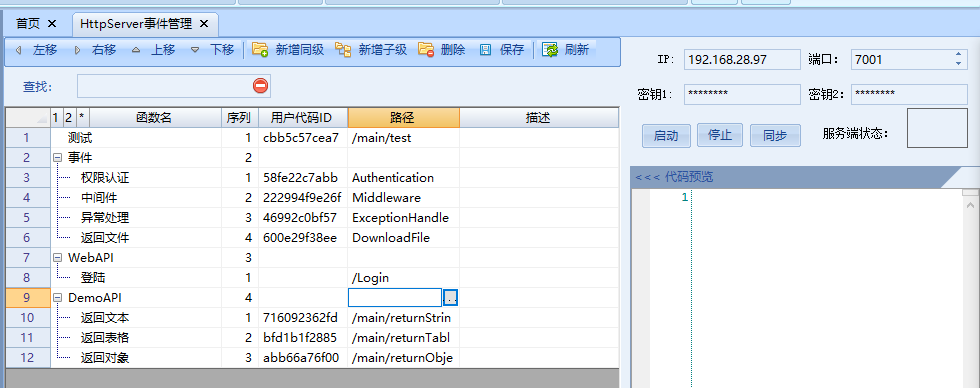Delete the selected node with 删除
Image resolution: width=980 pixels, height=388 pixels.
426,50
